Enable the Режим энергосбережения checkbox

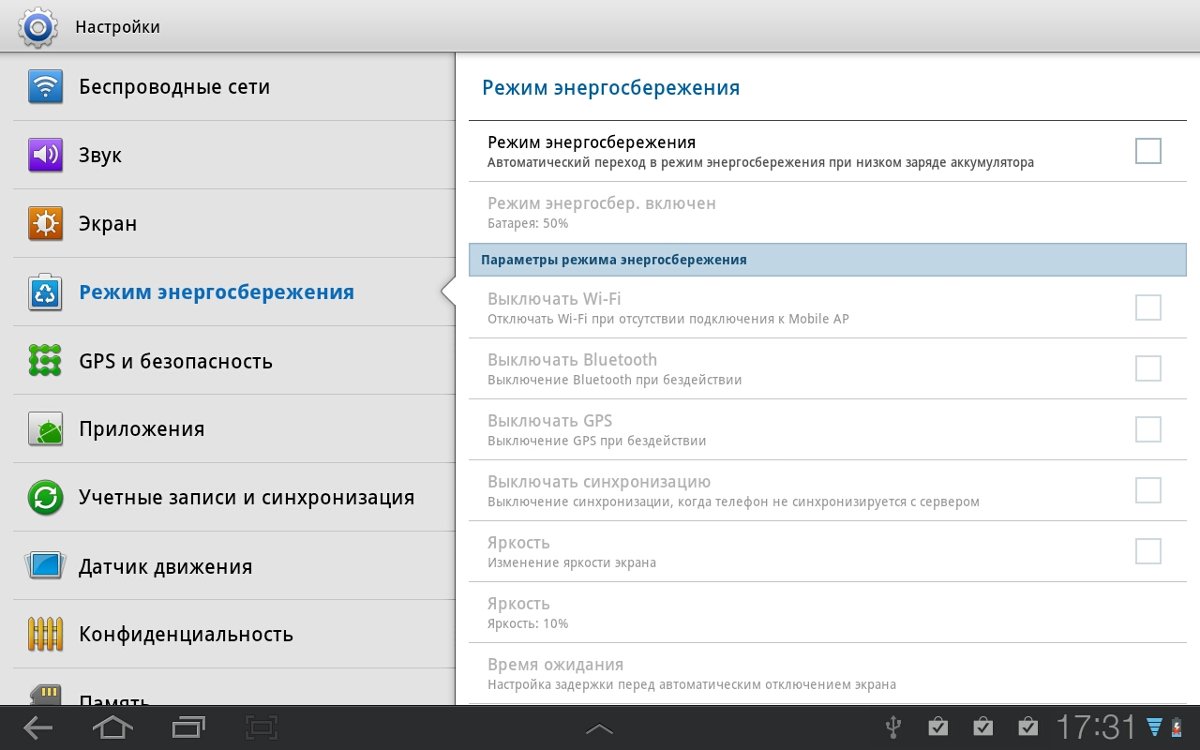1148,151
